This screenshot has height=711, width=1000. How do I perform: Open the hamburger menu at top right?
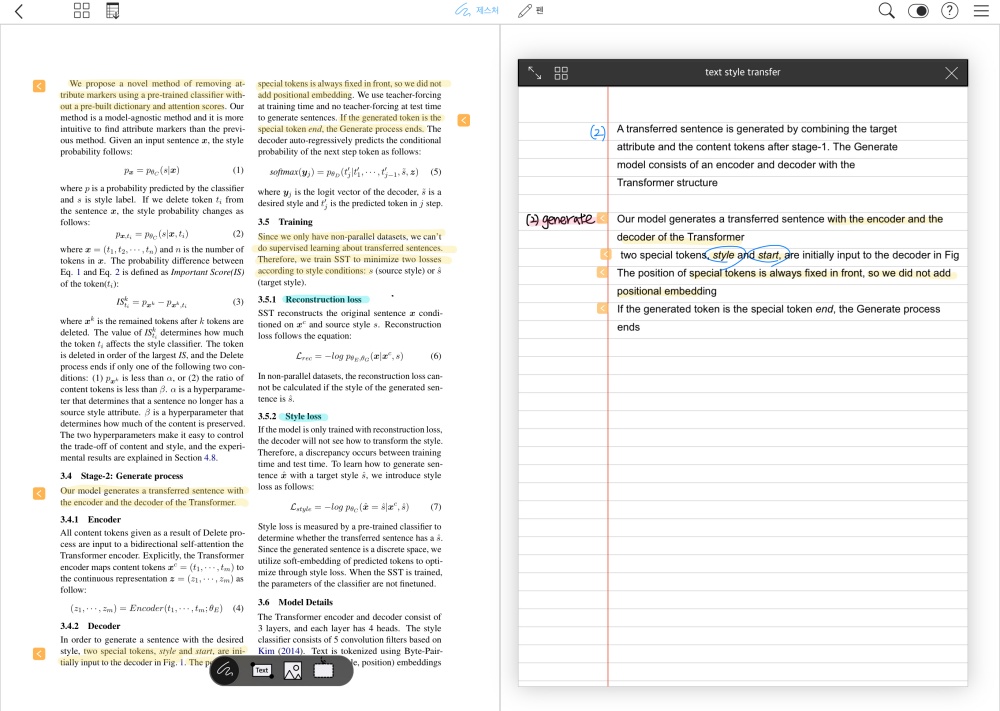tap(980, 11)
